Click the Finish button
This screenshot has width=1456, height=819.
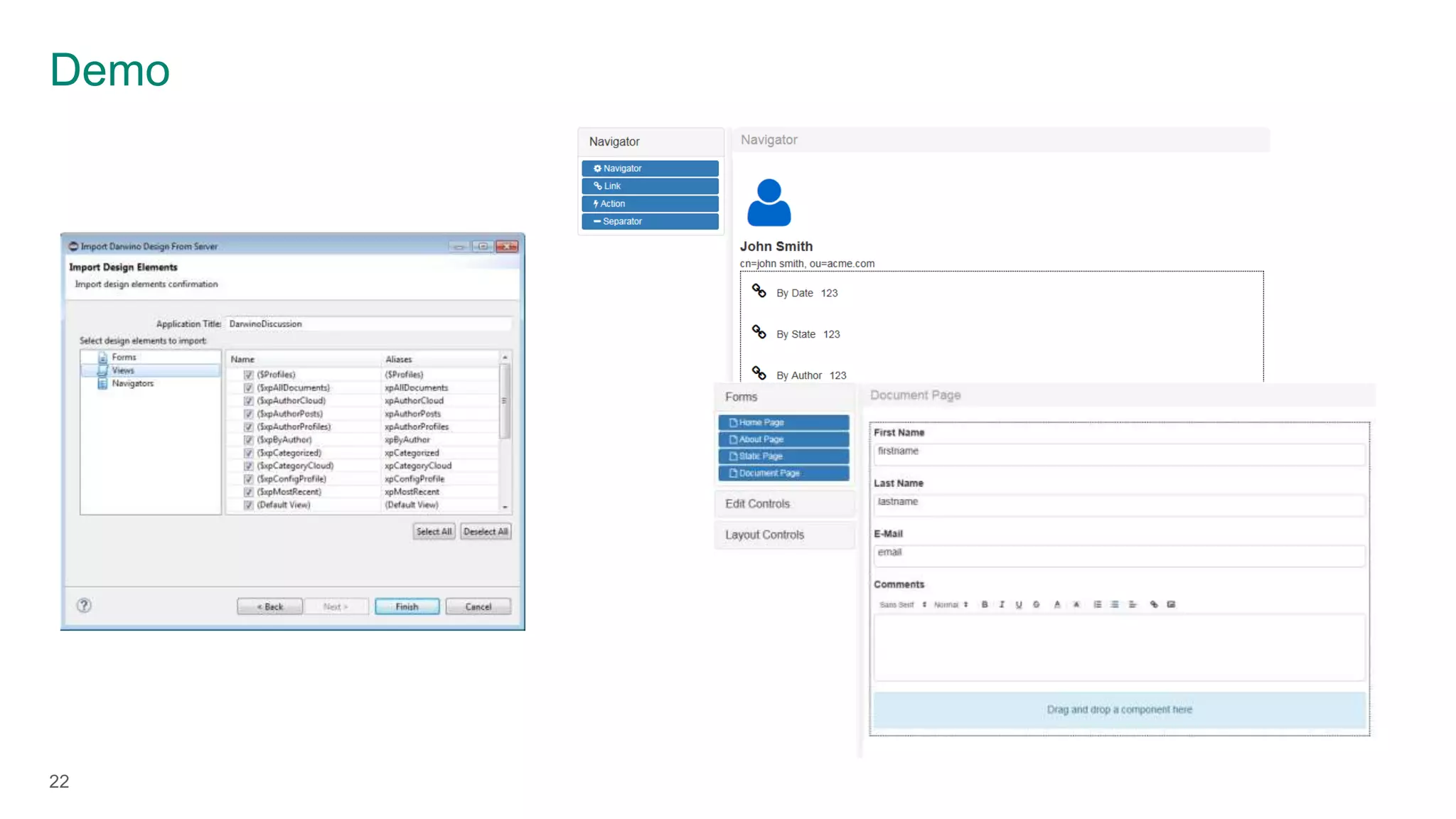coord(407,606)
